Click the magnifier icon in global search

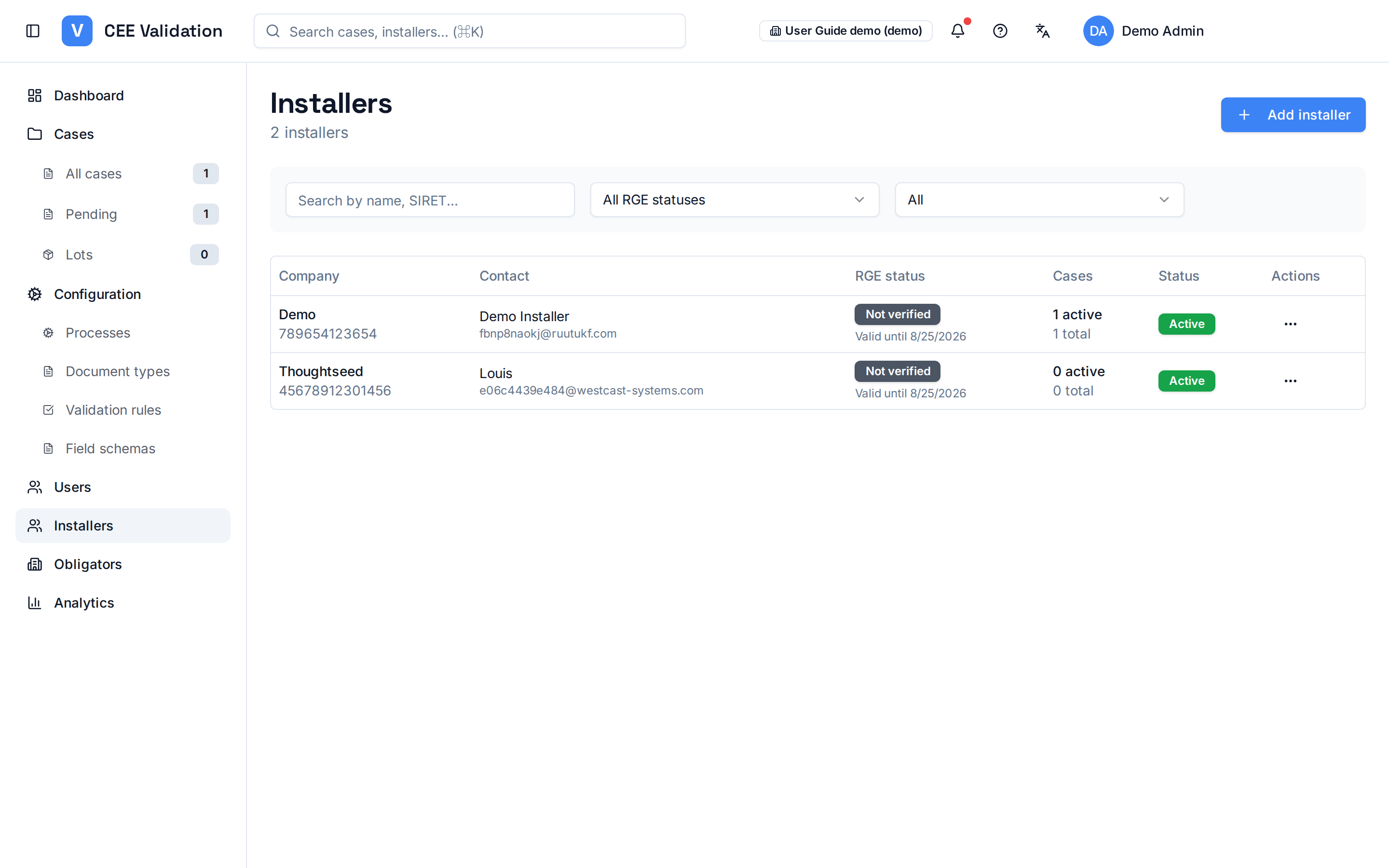pos(273,31)
